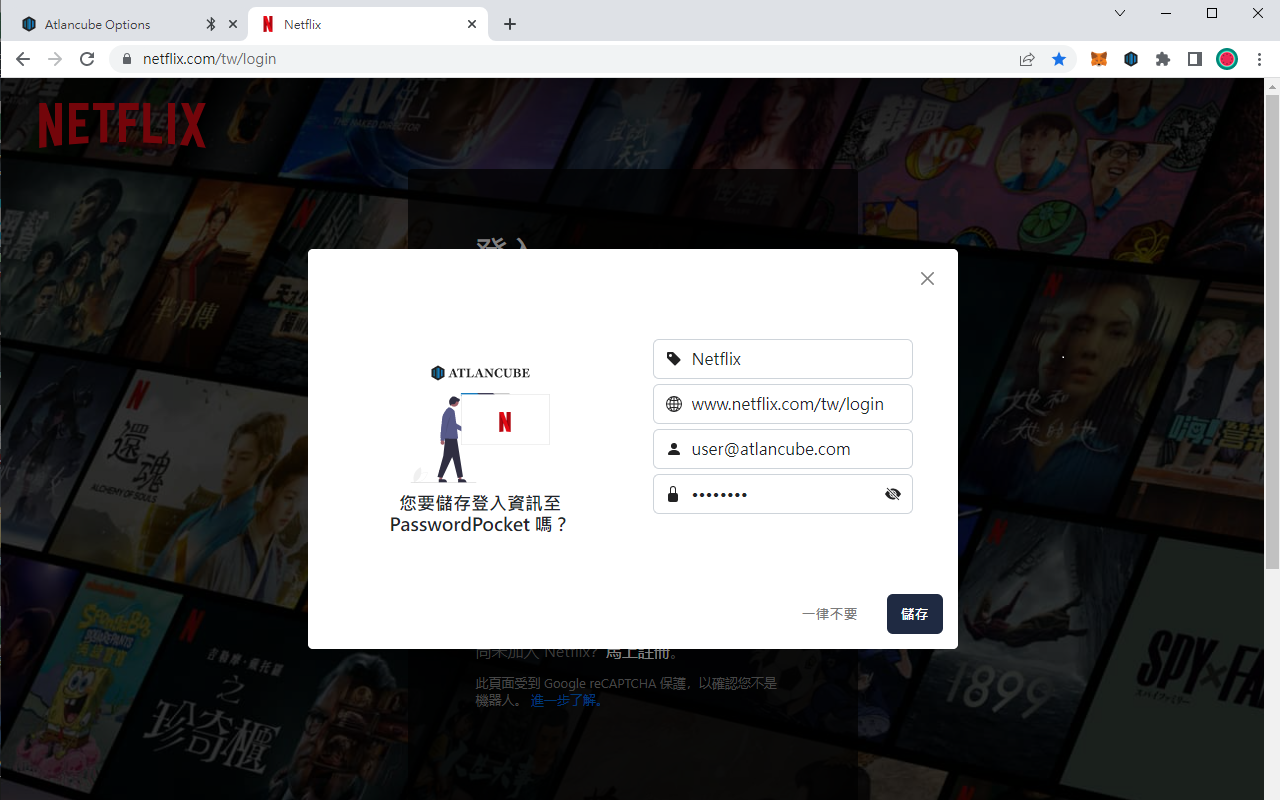Choose 一律不要 never save option

pyautogui.click(x=830, y=614)
